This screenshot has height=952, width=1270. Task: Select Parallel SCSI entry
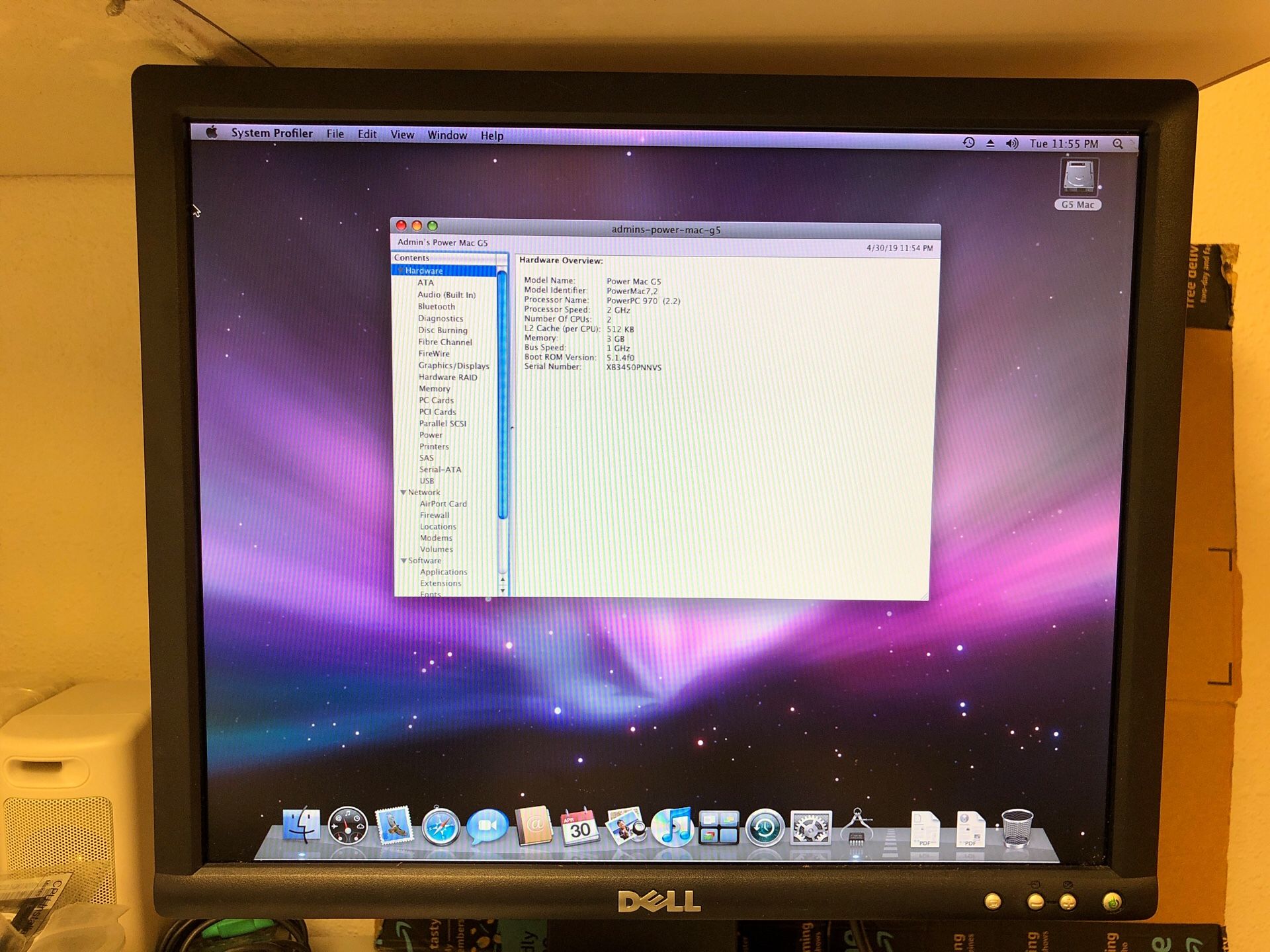point(443,423)
